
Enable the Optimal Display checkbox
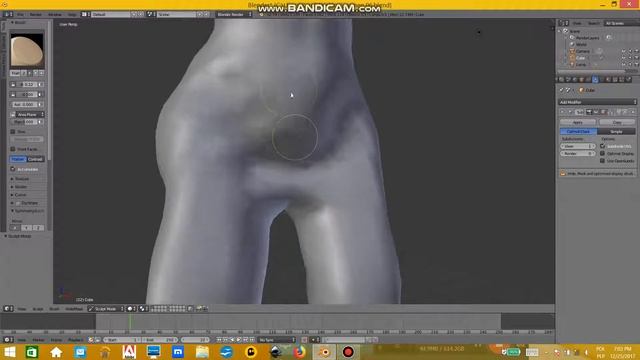pyautogui.click(x=602, y=153)
